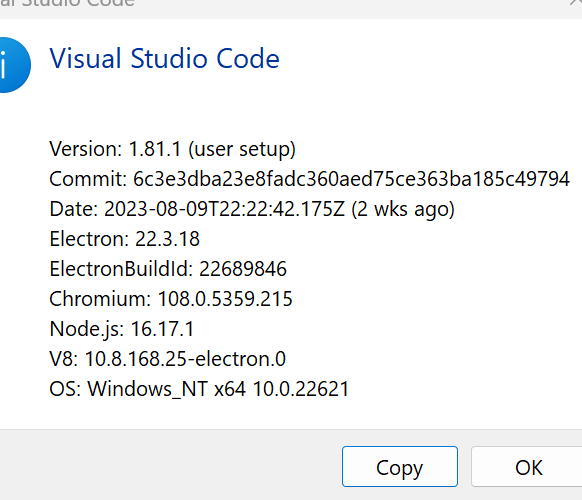582x500 pixels.
Task: Click the Electron: 22.3.18 line
Action: [125, 239]
